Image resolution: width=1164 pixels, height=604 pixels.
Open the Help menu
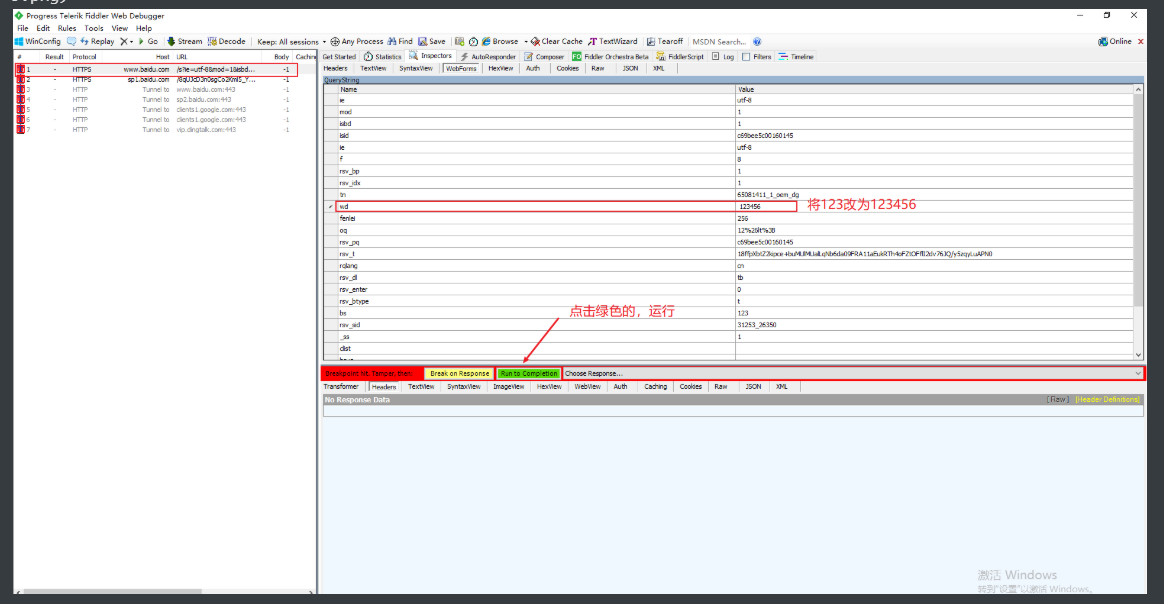tap(144, 28)
